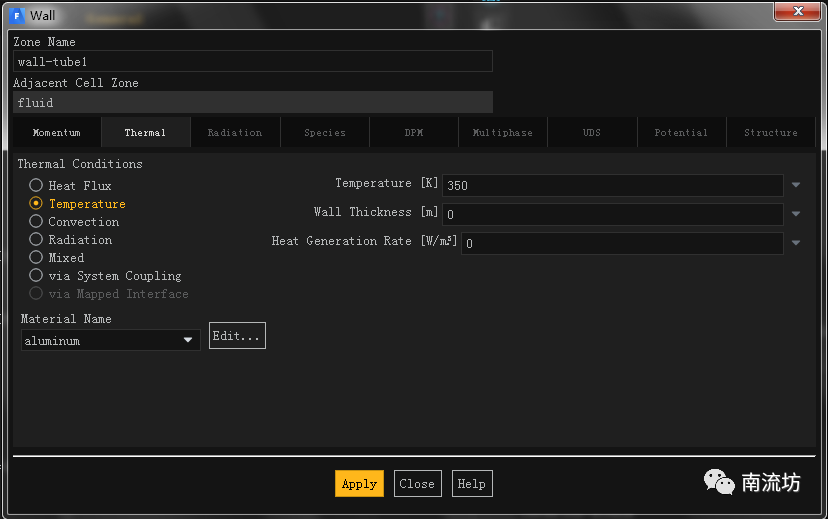
Task: Select the Radiation thermal condition option
Action: coord(36,240)
